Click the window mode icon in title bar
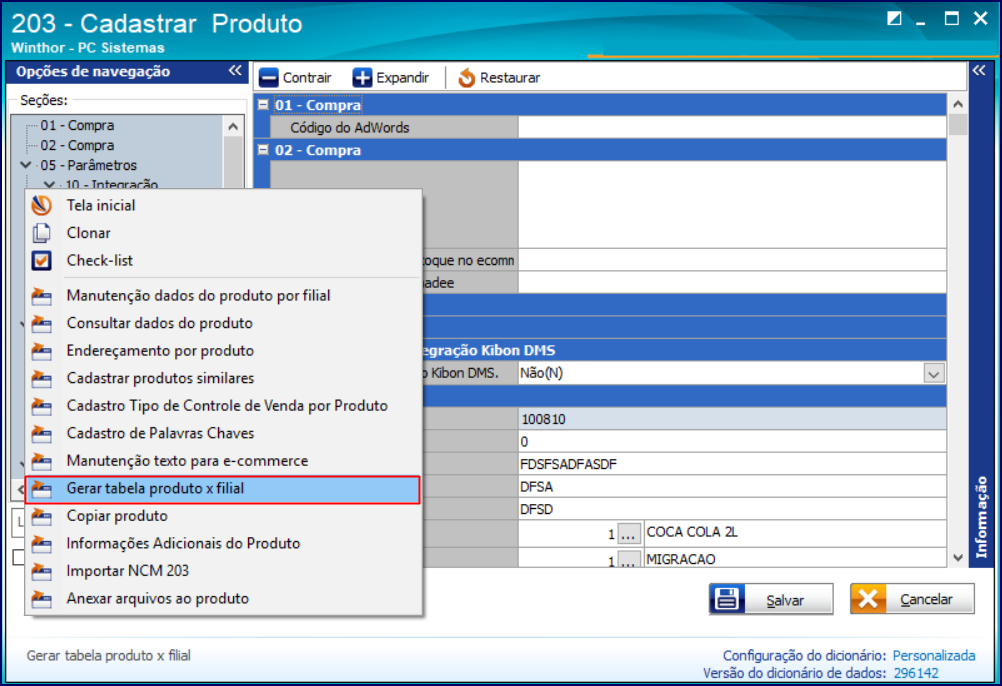Image resolution: width=1002 pixels, height=686 pixels. (894, 19)
